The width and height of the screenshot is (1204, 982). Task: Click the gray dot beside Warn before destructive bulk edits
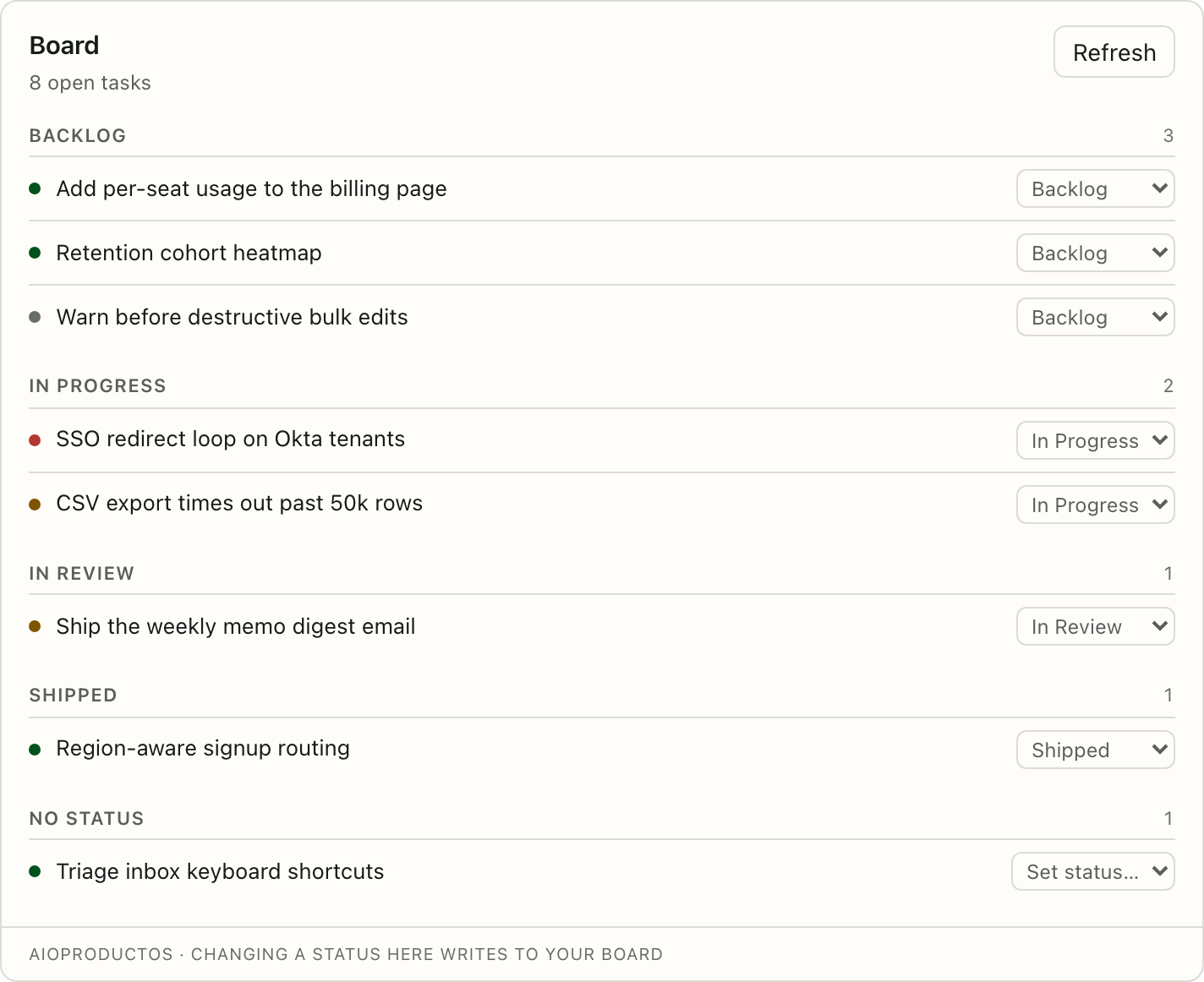35,317
